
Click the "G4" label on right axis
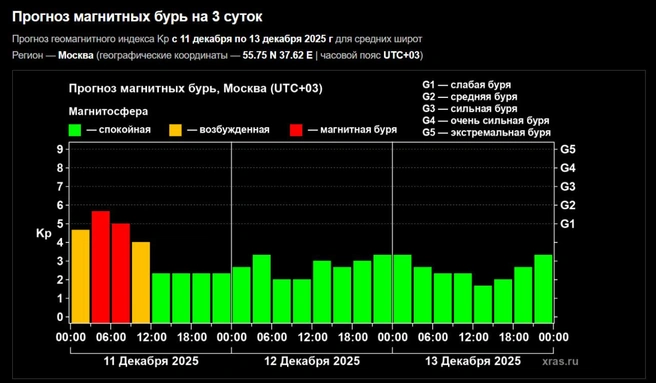point(568,168)
